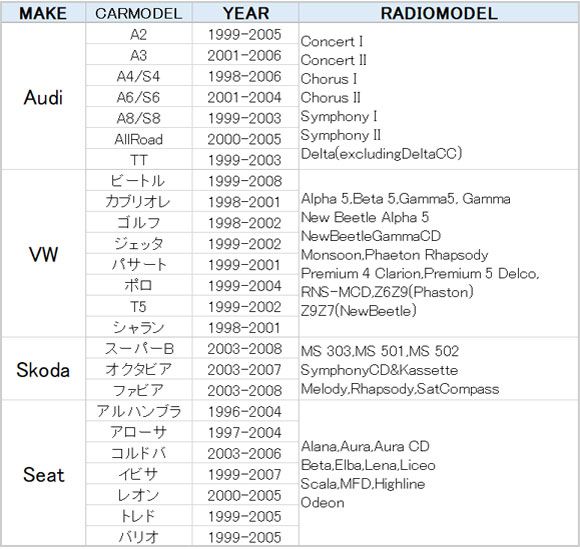580x549 pixels.
Task: Click the Alana,Aura,Aura CD line
Action: pos(365,446)
